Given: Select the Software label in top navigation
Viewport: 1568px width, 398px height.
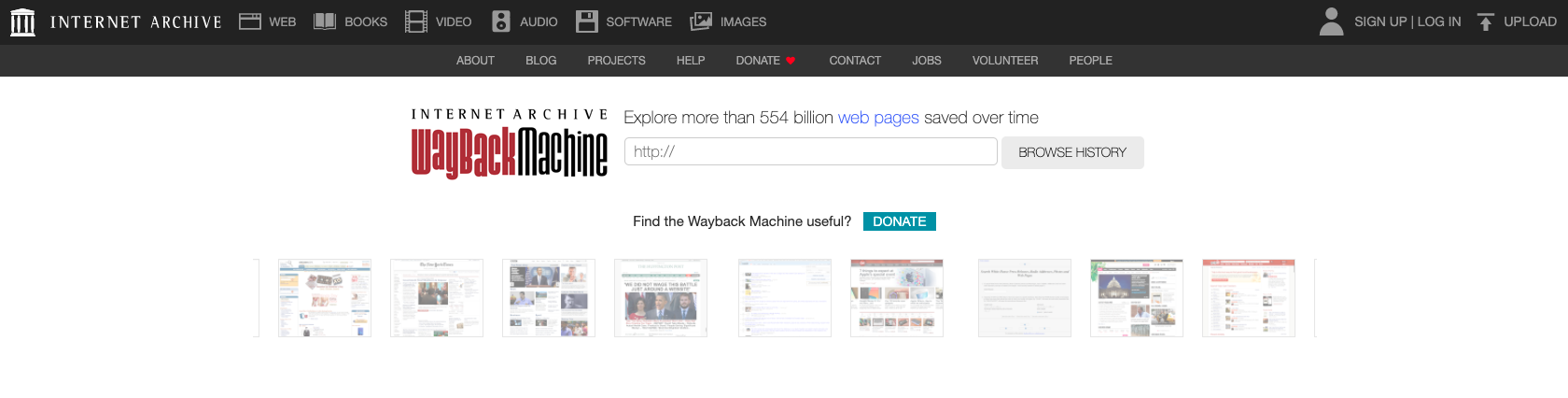Looking at the screenshot, I should [x=639, y=21].
